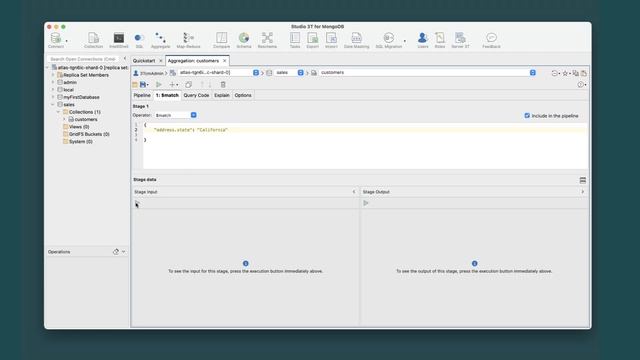
Task: Click the Search Open Connections field
Action: pos(83,59)
